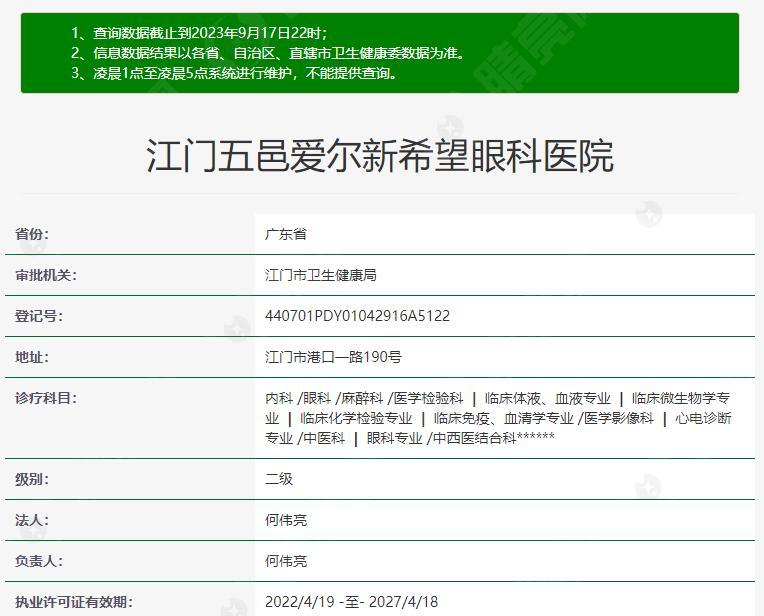Click 何伟亮 in the 法人 row

(x=286, y=520)
